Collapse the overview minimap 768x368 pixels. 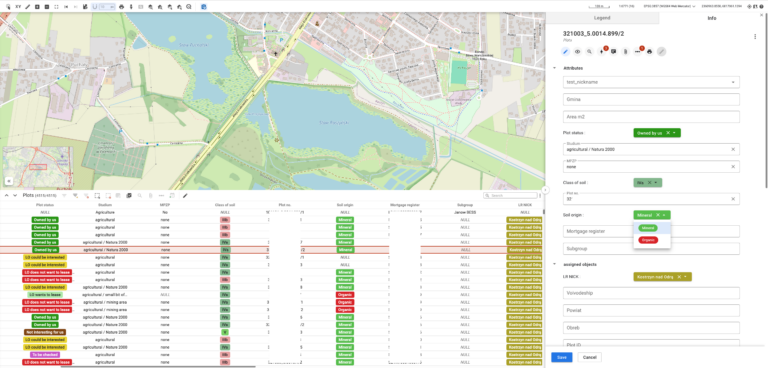[x=8, y=181]
